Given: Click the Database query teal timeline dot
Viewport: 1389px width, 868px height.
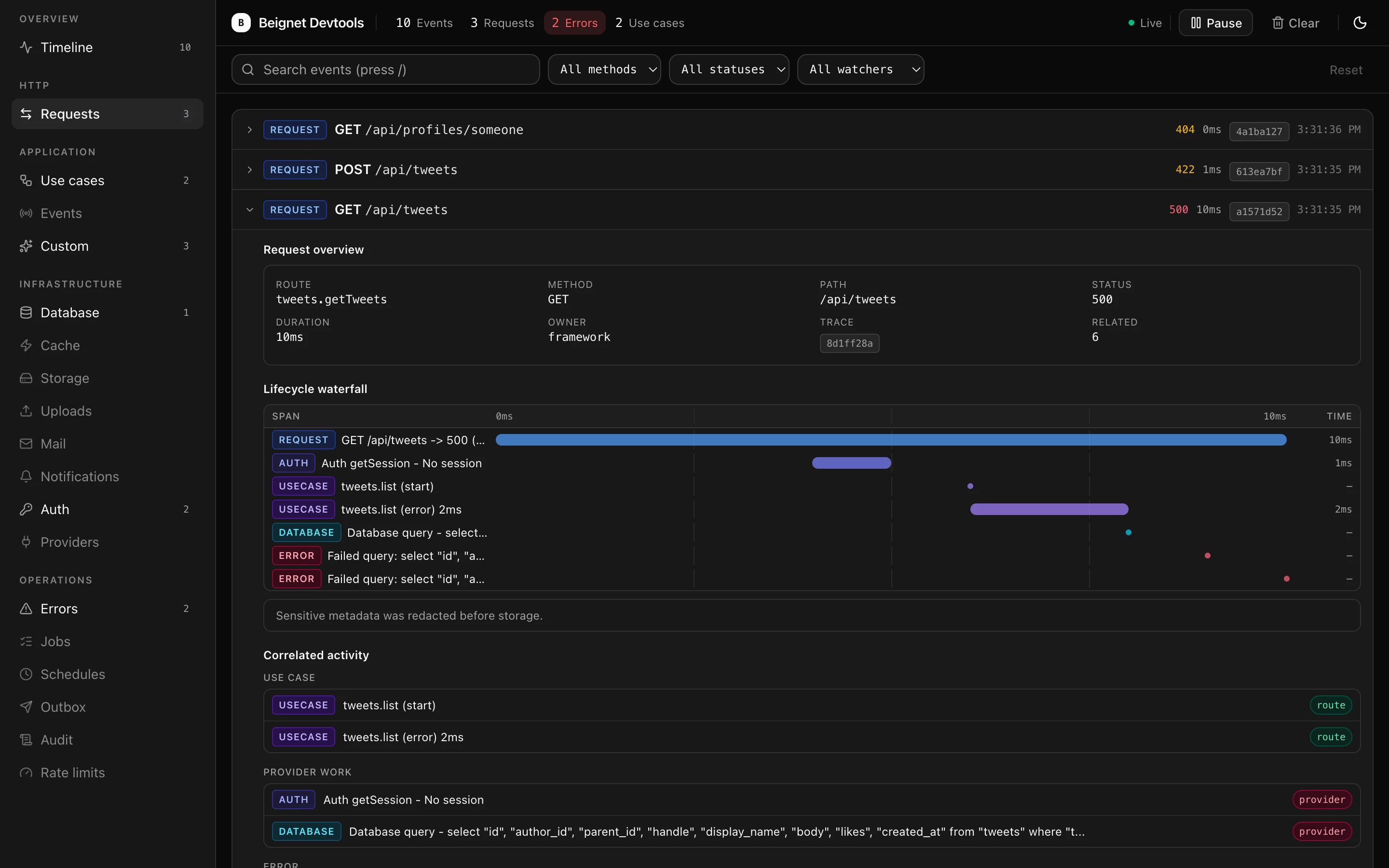Looking at the screenshot, I should [x=1129, y=533].
